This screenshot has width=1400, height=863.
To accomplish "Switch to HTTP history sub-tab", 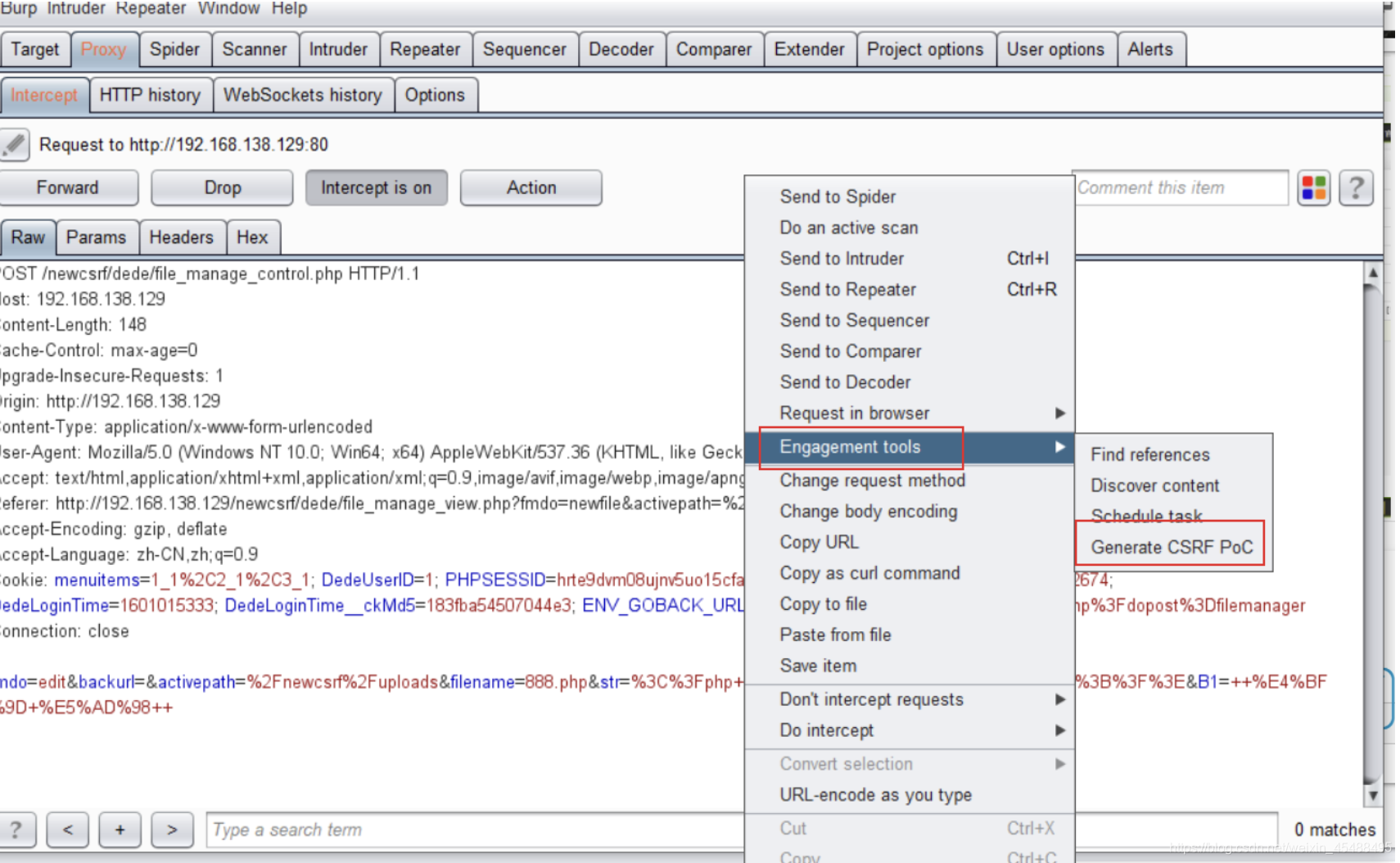I will point(150,95).
